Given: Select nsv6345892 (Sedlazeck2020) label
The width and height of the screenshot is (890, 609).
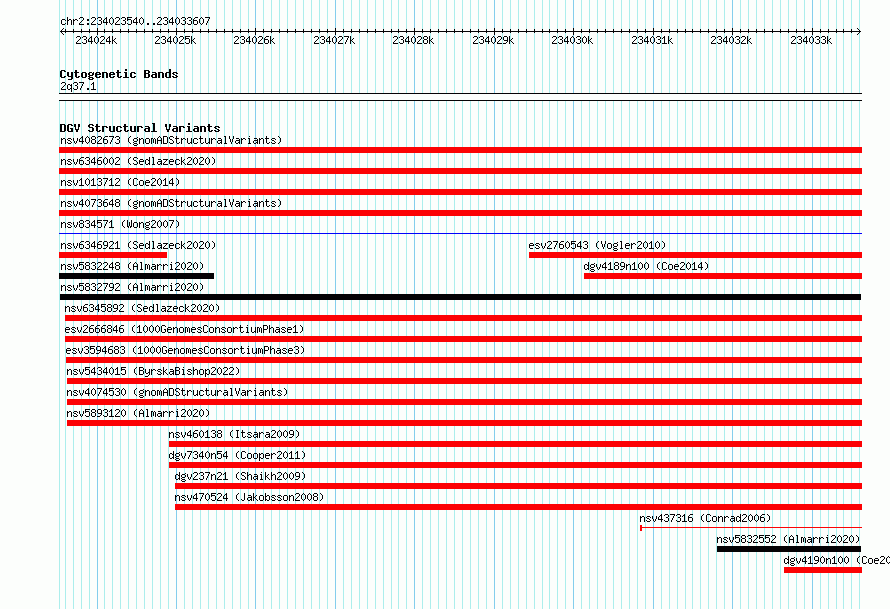Looking at the screenshot, I should click(142, 308).
